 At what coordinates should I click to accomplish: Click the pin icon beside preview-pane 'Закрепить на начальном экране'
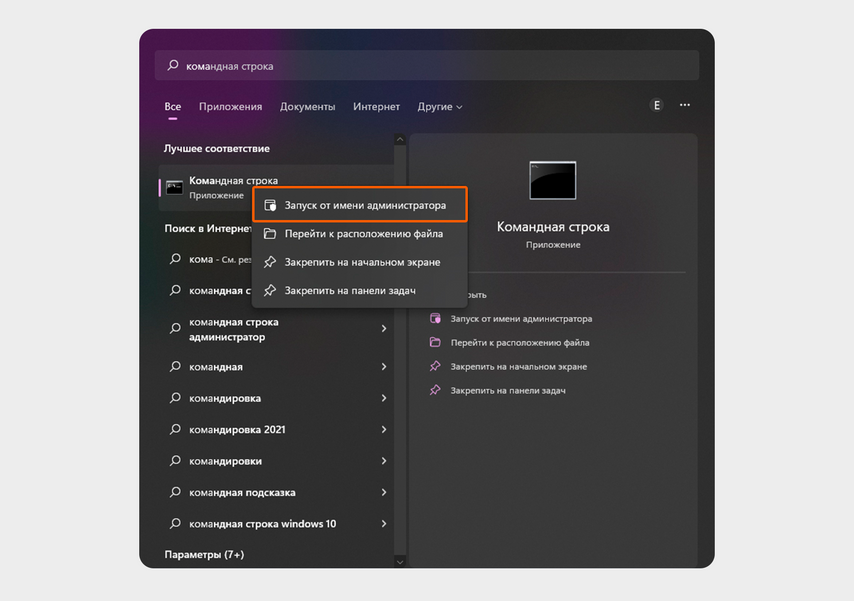click(x=435, y=366)
